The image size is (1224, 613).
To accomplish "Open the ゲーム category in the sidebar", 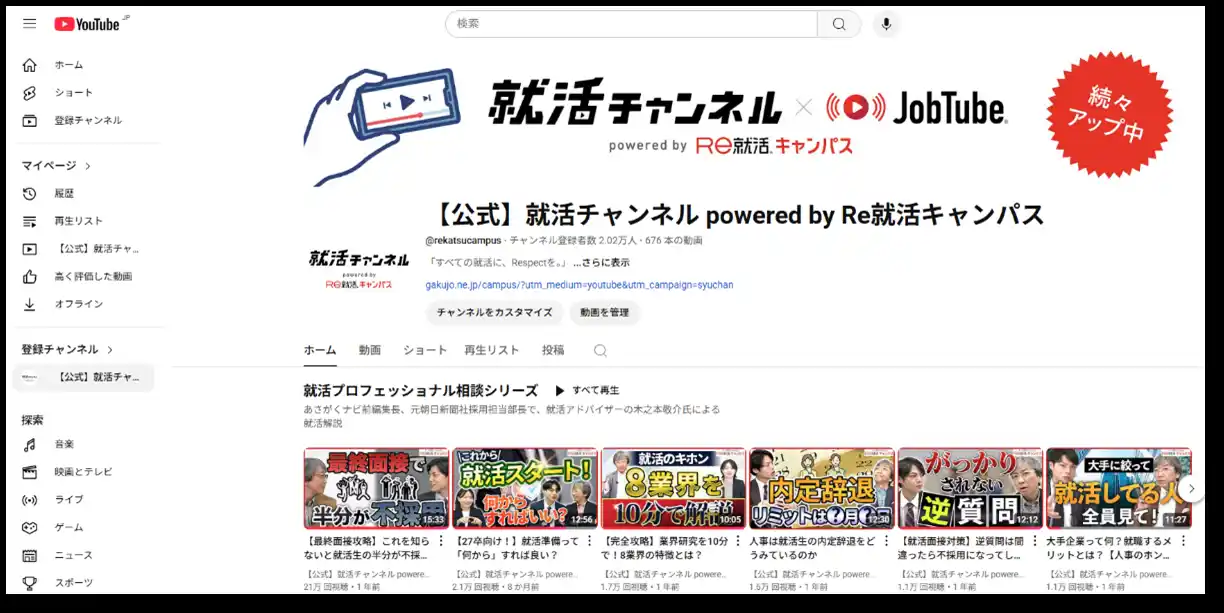I will 30,527.
